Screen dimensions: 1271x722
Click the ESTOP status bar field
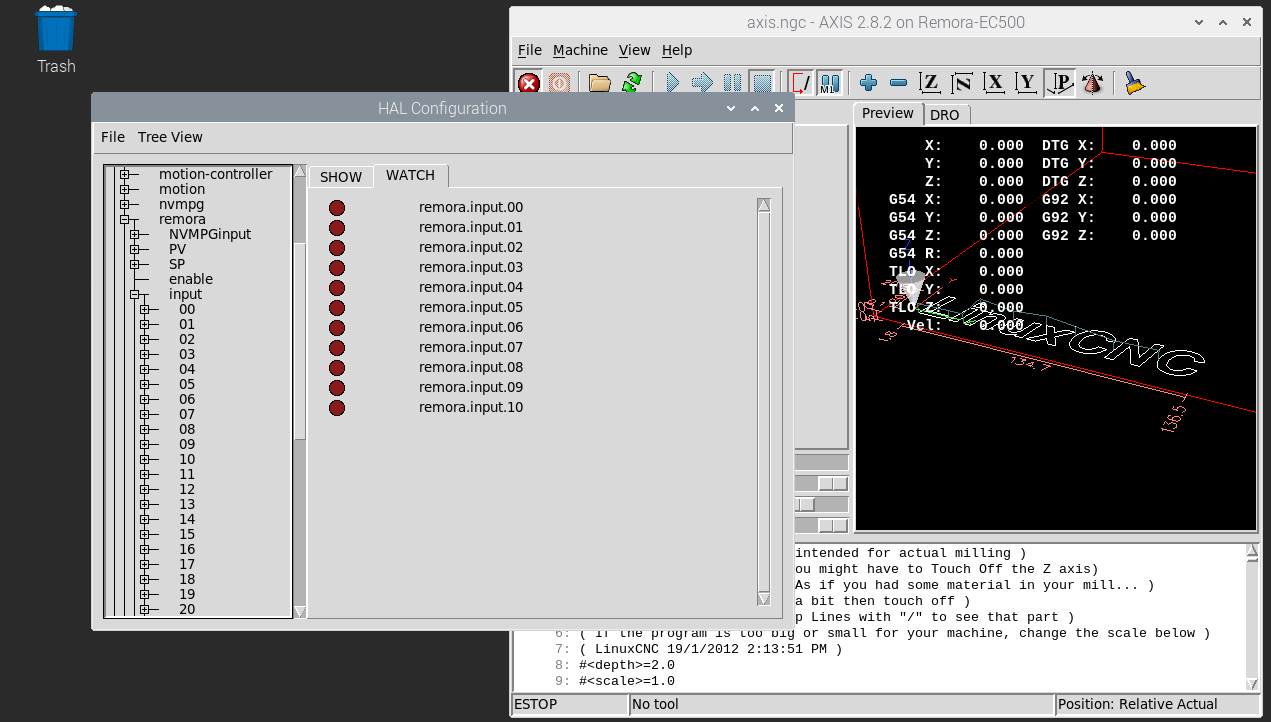(570, 705)
